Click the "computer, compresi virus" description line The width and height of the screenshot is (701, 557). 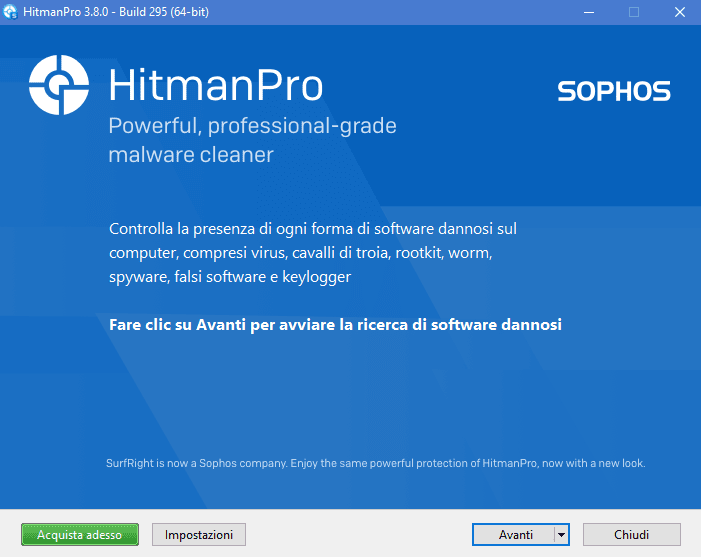301,252
